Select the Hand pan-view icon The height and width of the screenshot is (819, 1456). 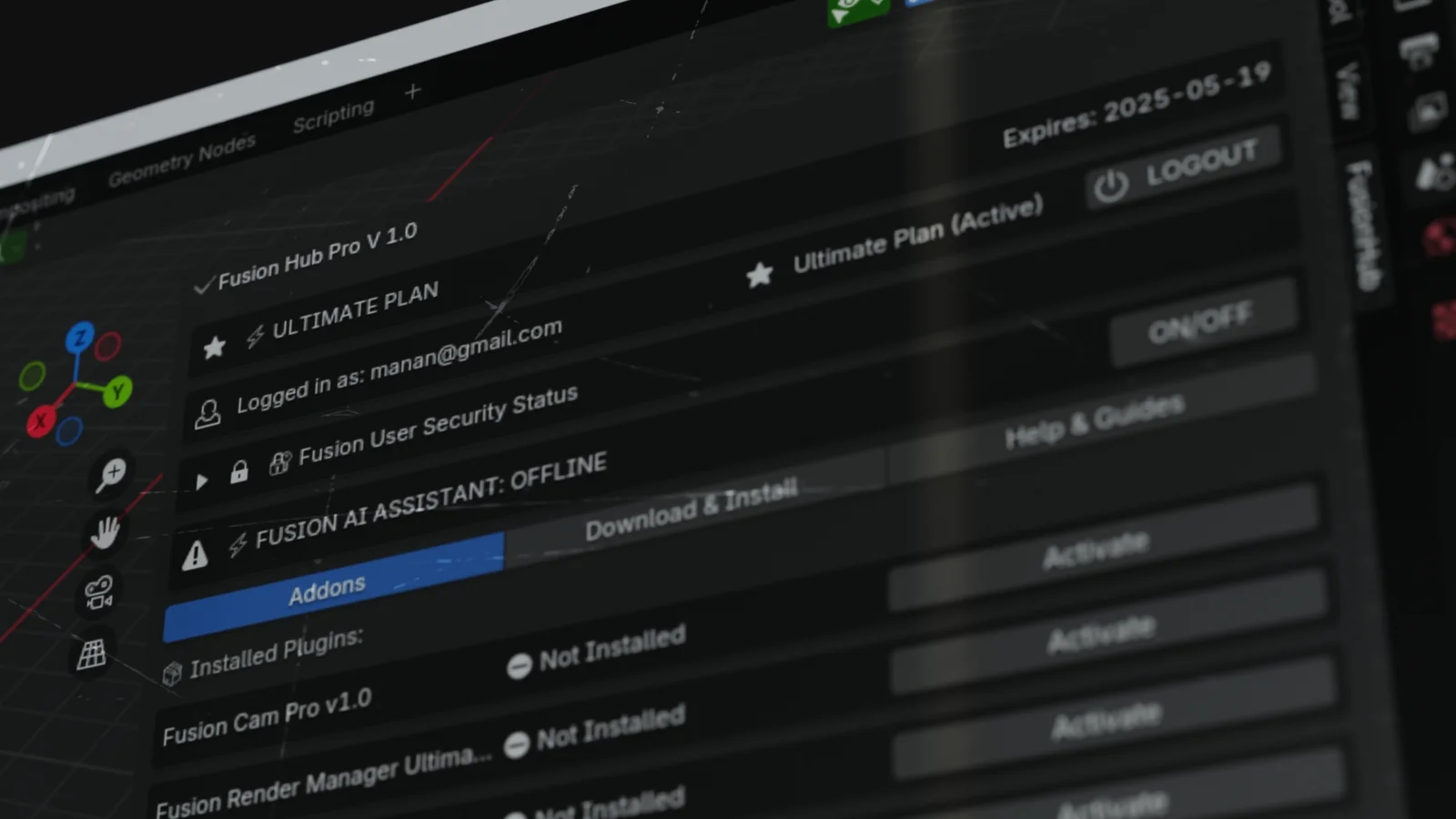click(x=106, y=534)
